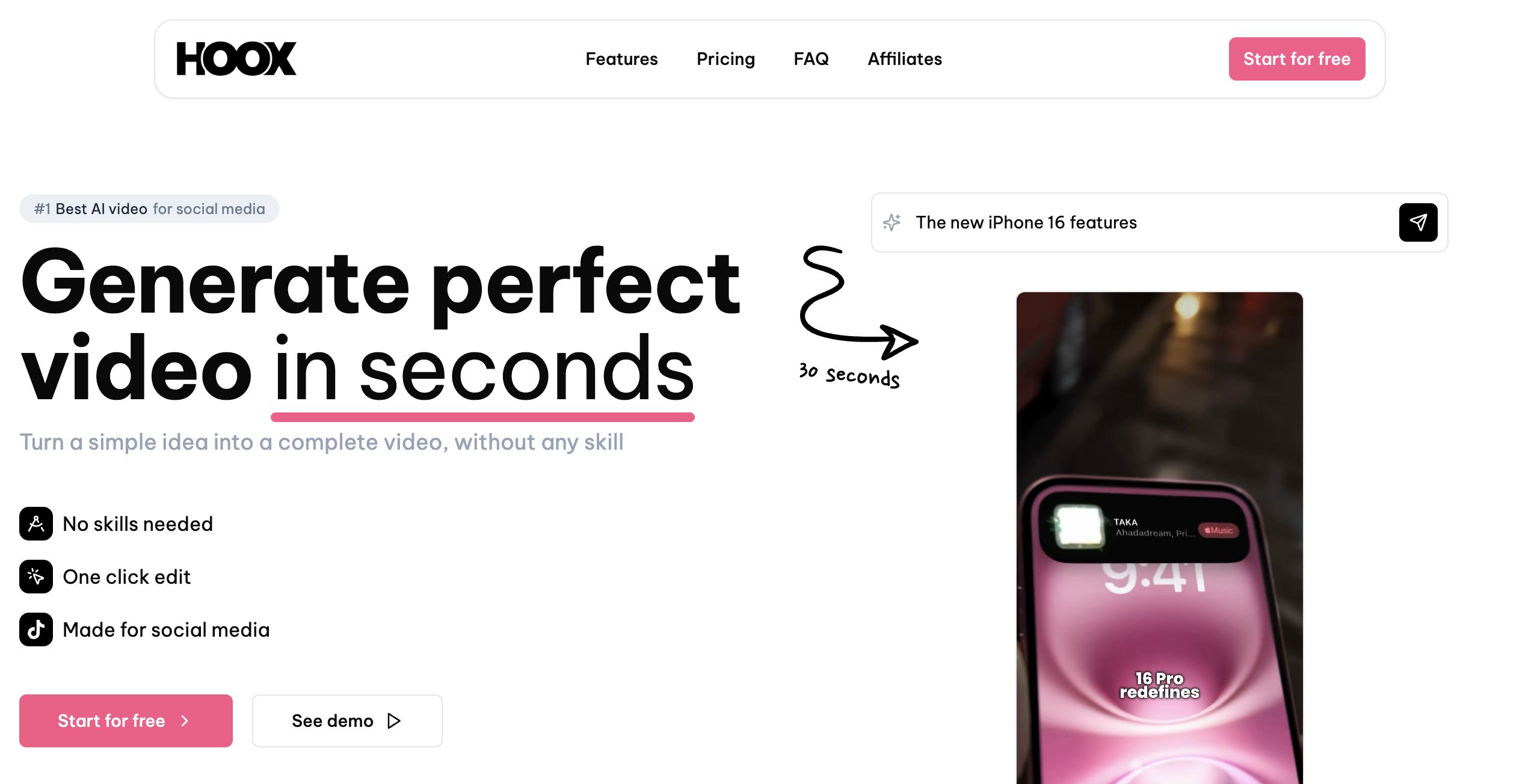Viewport: 1540px width, 784px height.
Task: Click Start for free in header
Action: (1297, 59)
